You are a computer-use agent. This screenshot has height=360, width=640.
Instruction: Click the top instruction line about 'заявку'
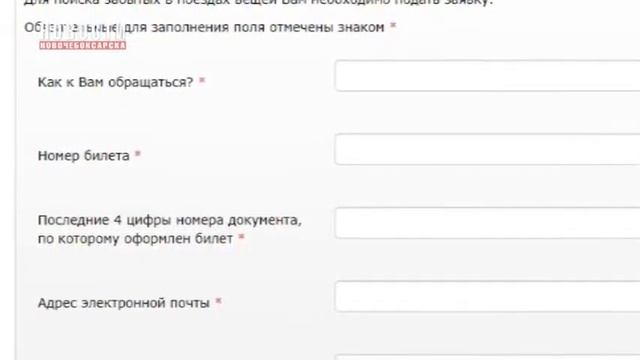point(259,2)
